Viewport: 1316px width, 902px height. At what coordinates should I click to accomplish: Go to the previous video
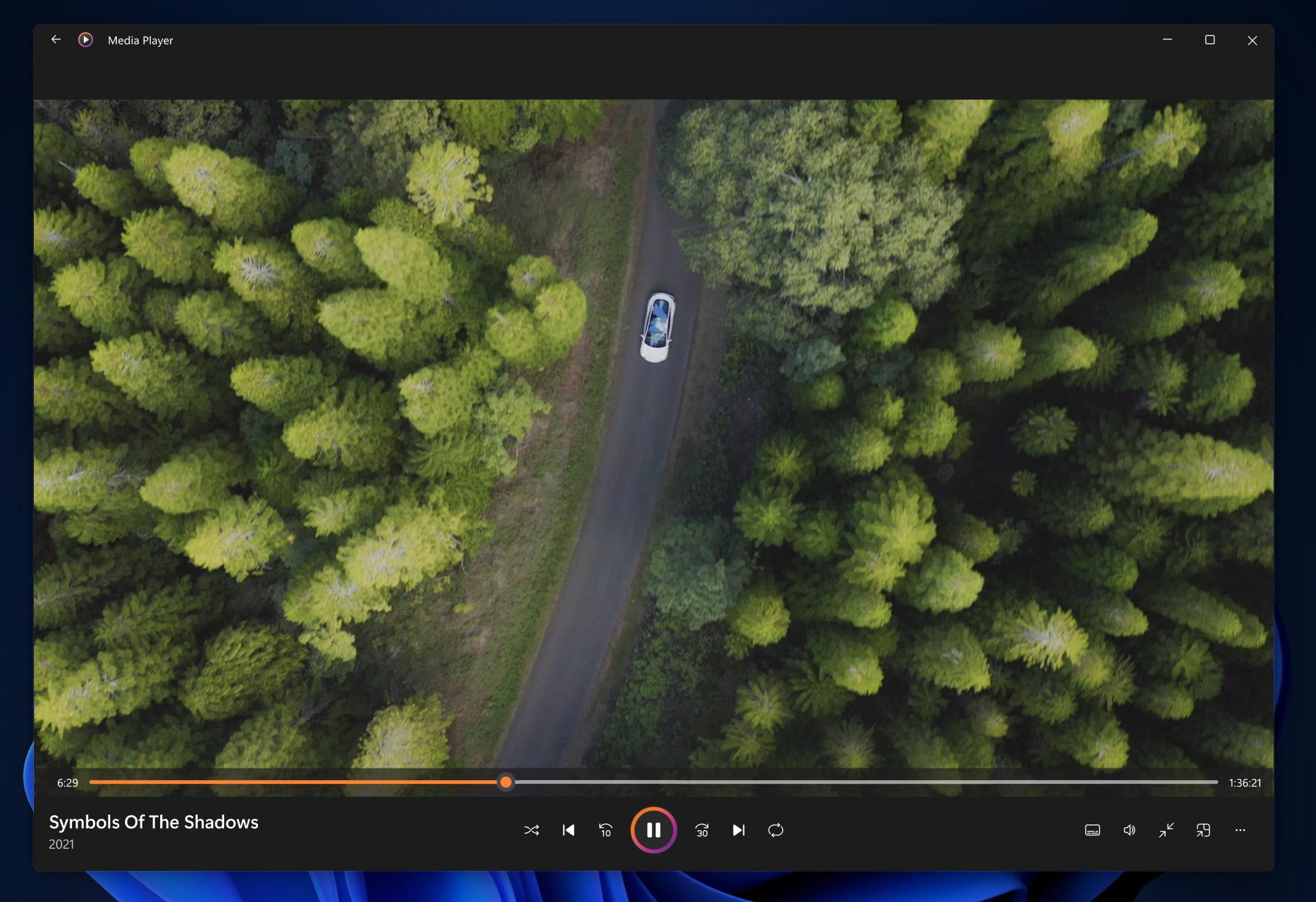[x=568, y=830]
